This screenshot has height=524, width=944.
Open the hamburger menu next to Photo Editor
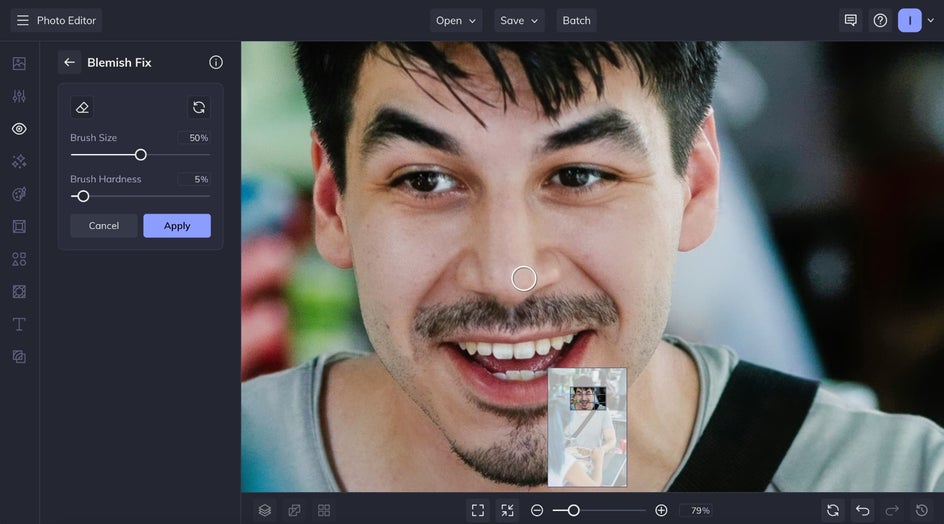coord(22,20)
